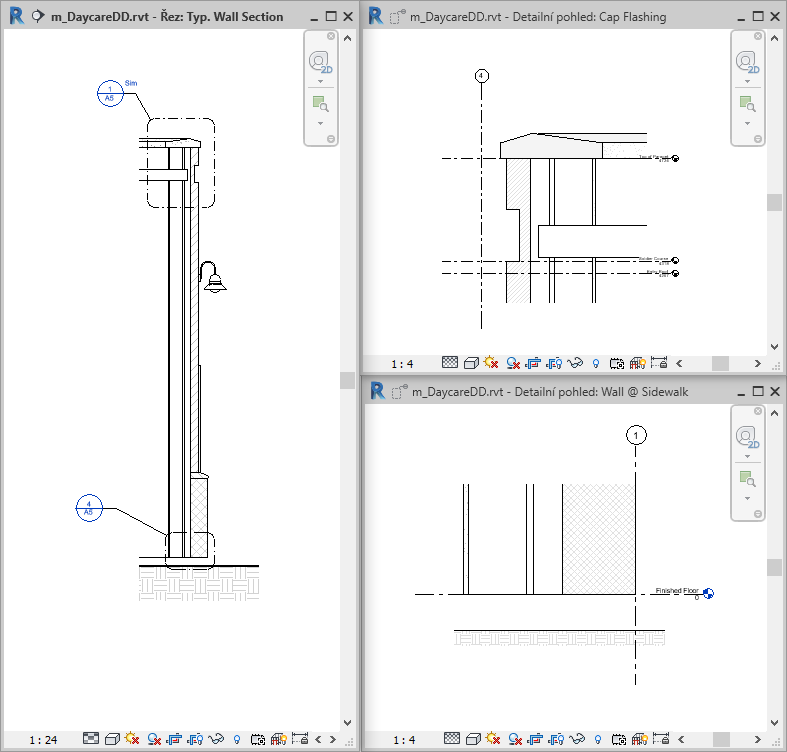Expand steering wheel options in Wall Section view
787x752 pixels.
point(321,81)
